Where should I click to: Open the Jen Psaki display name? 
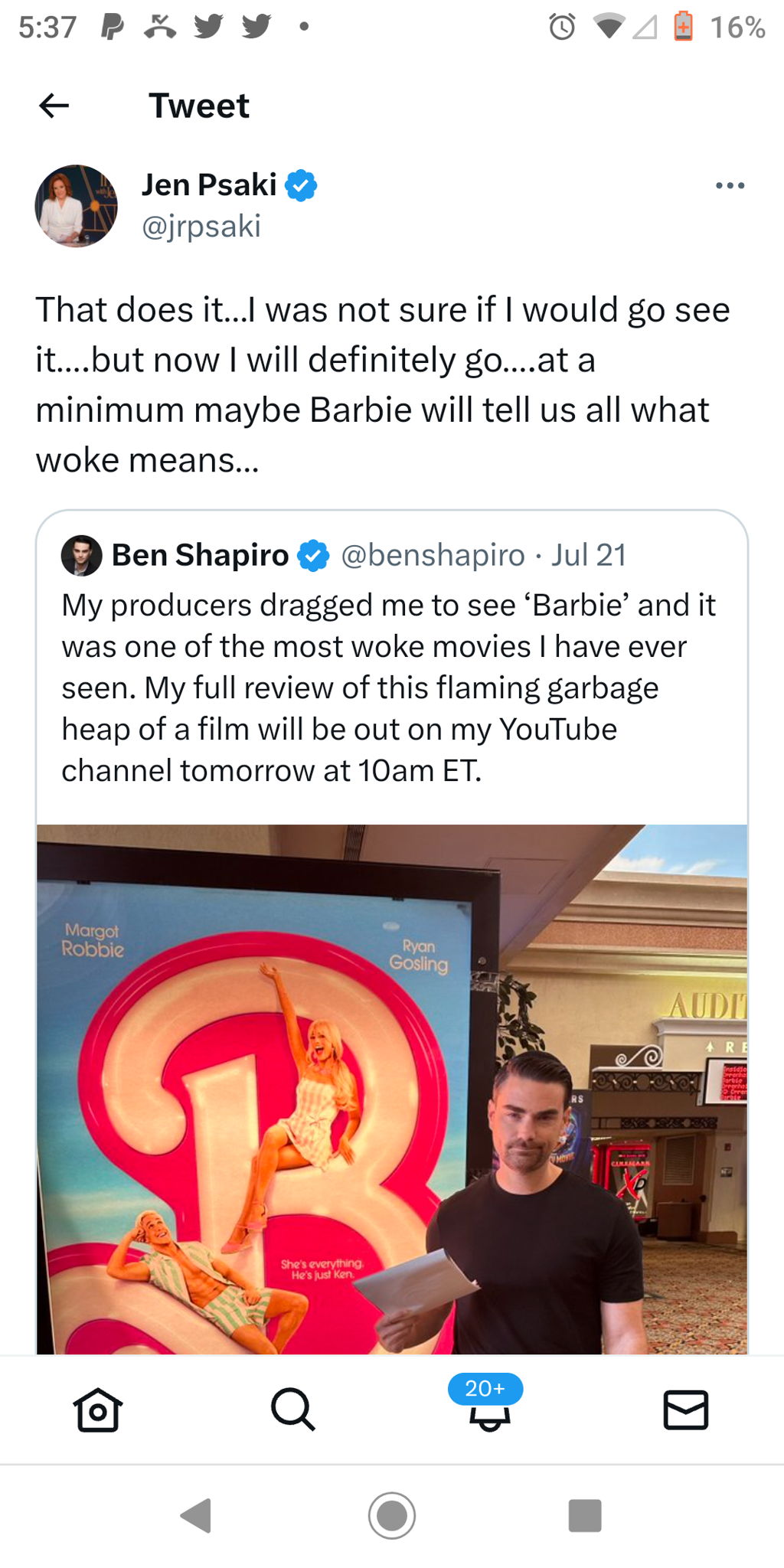pos(209,185)
